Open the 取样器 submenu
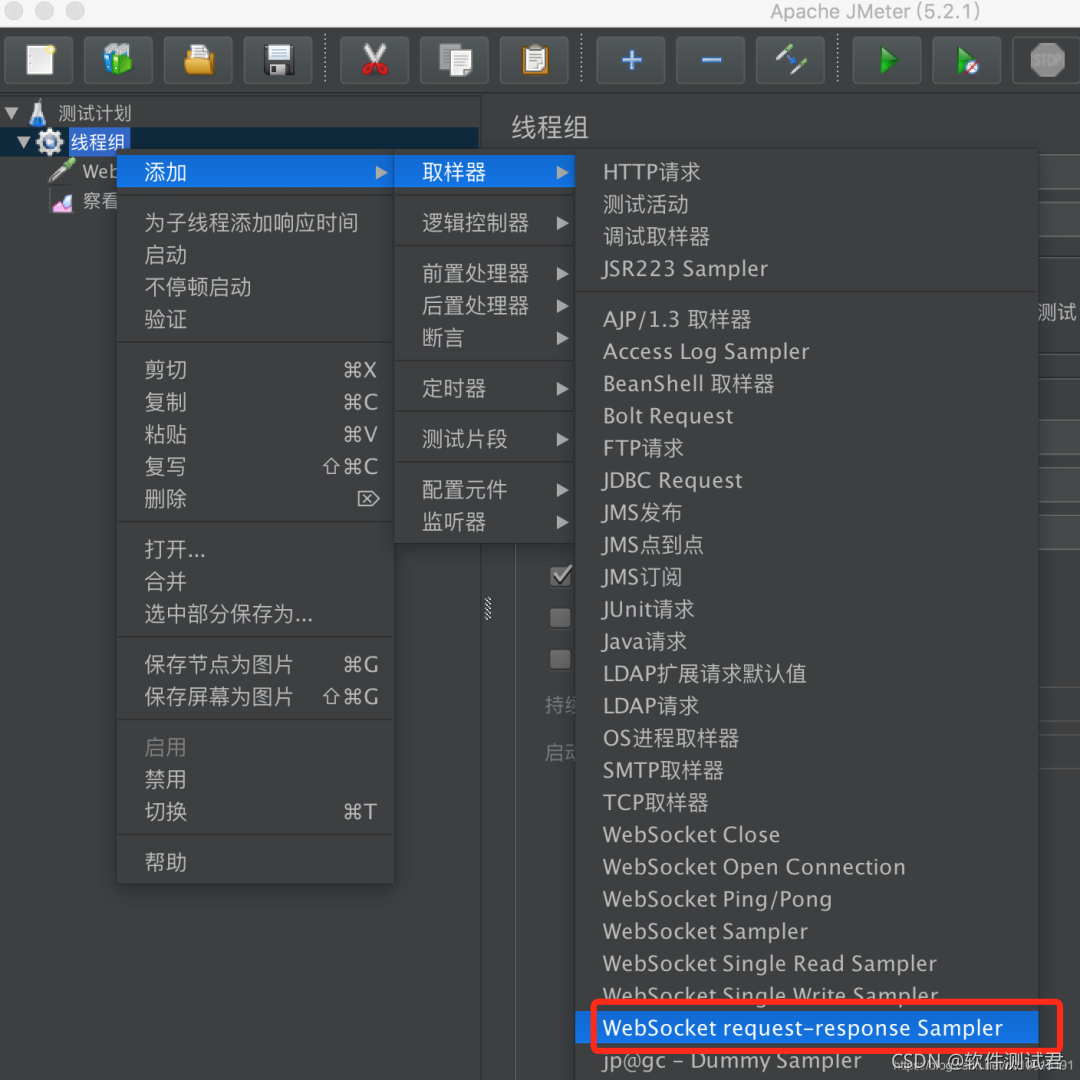The image size is (1080, 1080). (484, 172)
